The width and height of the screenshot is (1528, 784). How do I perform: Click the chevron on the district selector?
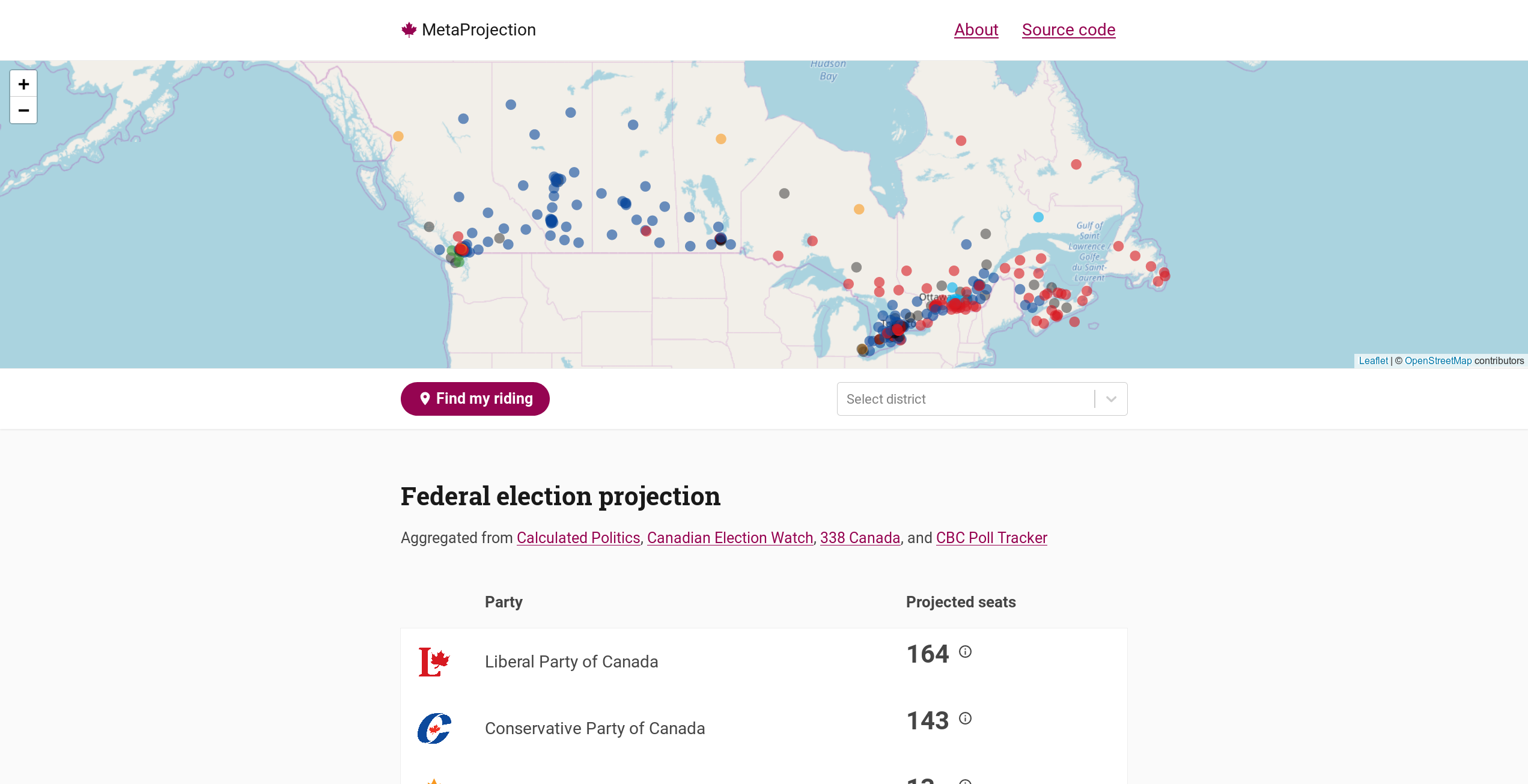point(1110,398)
